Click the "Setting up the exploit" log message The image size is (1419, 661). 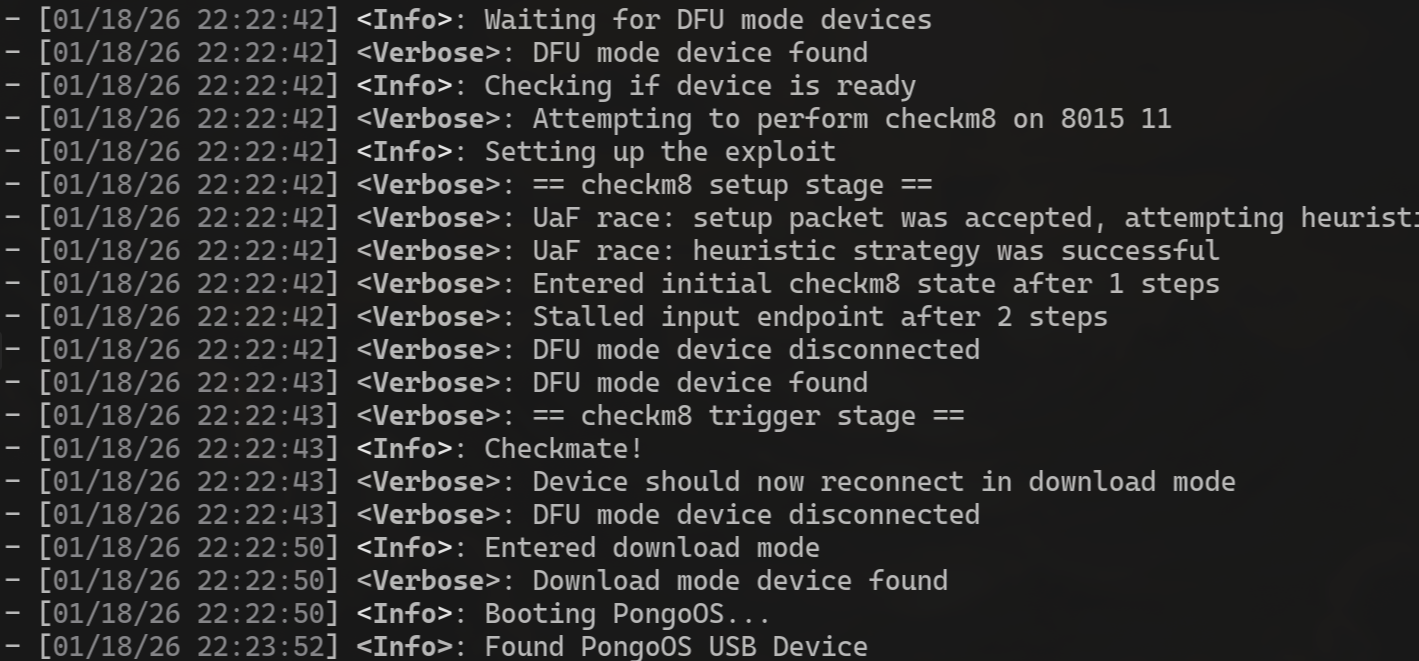tap(659, 152)
